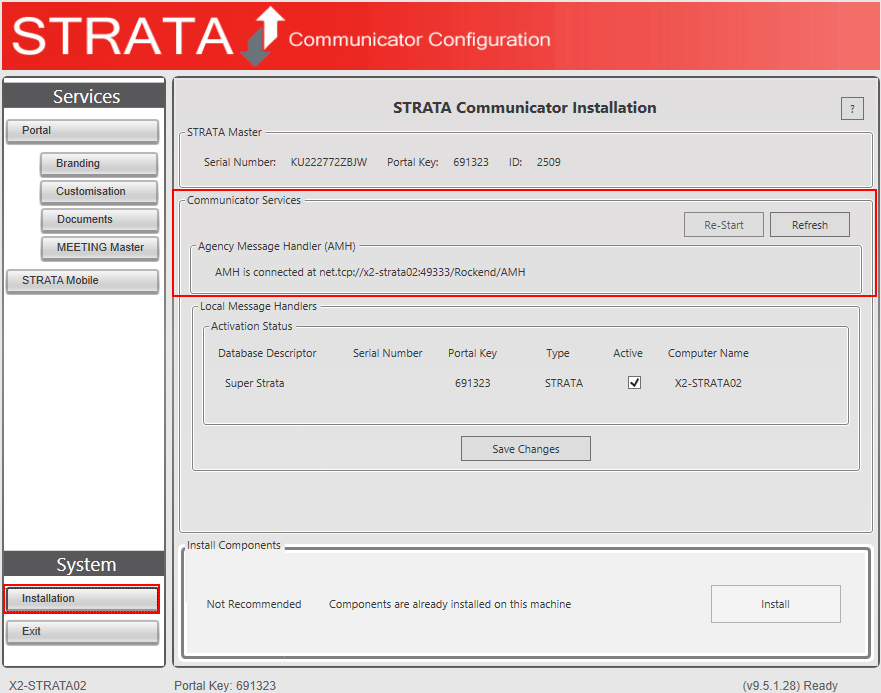The height and width of the screenshot is (693, 881).
Task: Select Documents in the Services sidebar
Action: click(x=99, y=220)
